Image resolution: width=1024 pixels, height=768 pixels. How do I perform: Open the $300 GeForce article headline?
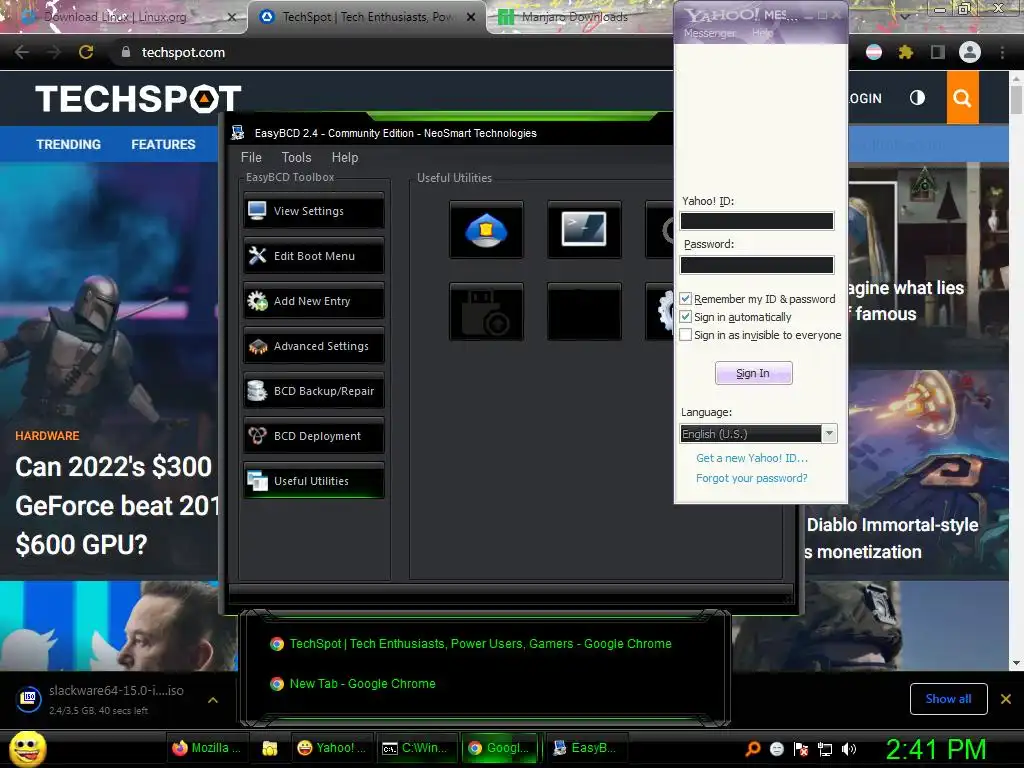116,505
